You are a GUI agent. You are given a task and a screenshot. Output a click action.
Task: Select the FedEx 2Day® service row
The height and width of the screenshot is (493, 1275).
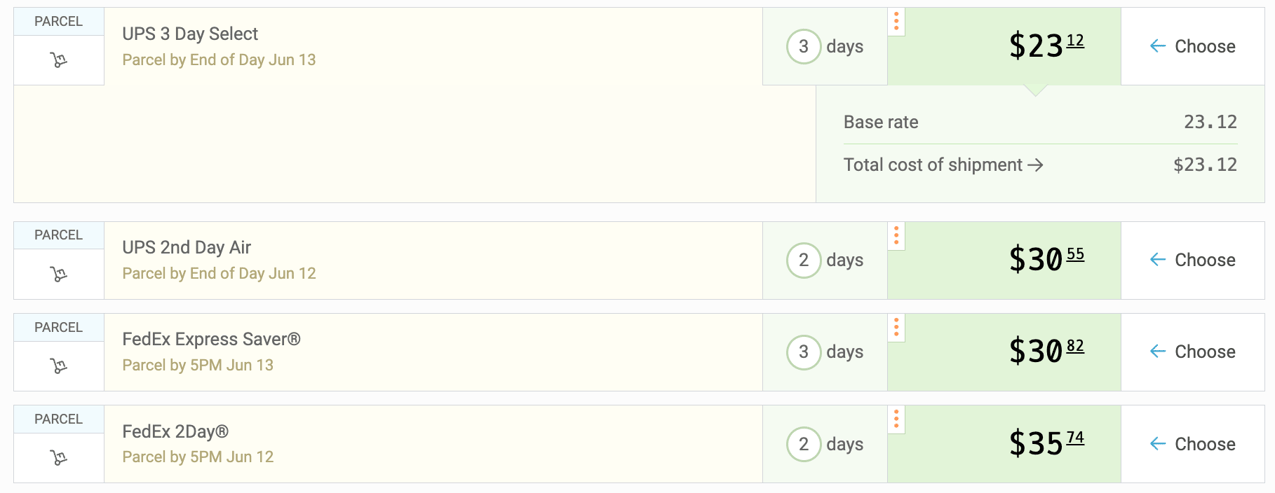coord(432,444)
